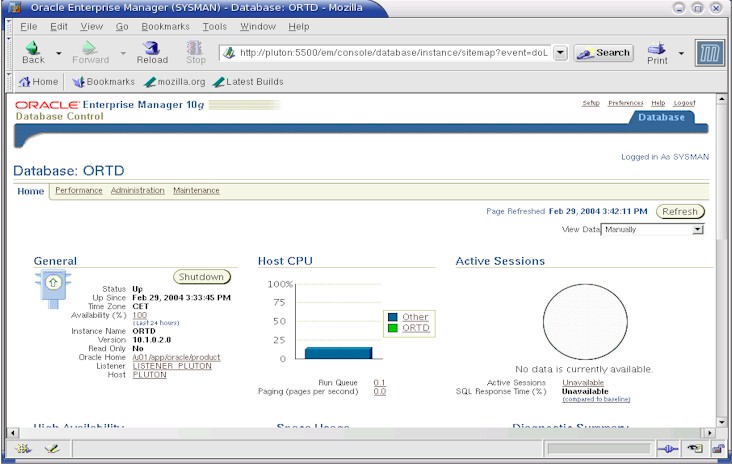732x464 pixels.
Task: Click the Stop loading button
Action: click(x=195, y=52)
